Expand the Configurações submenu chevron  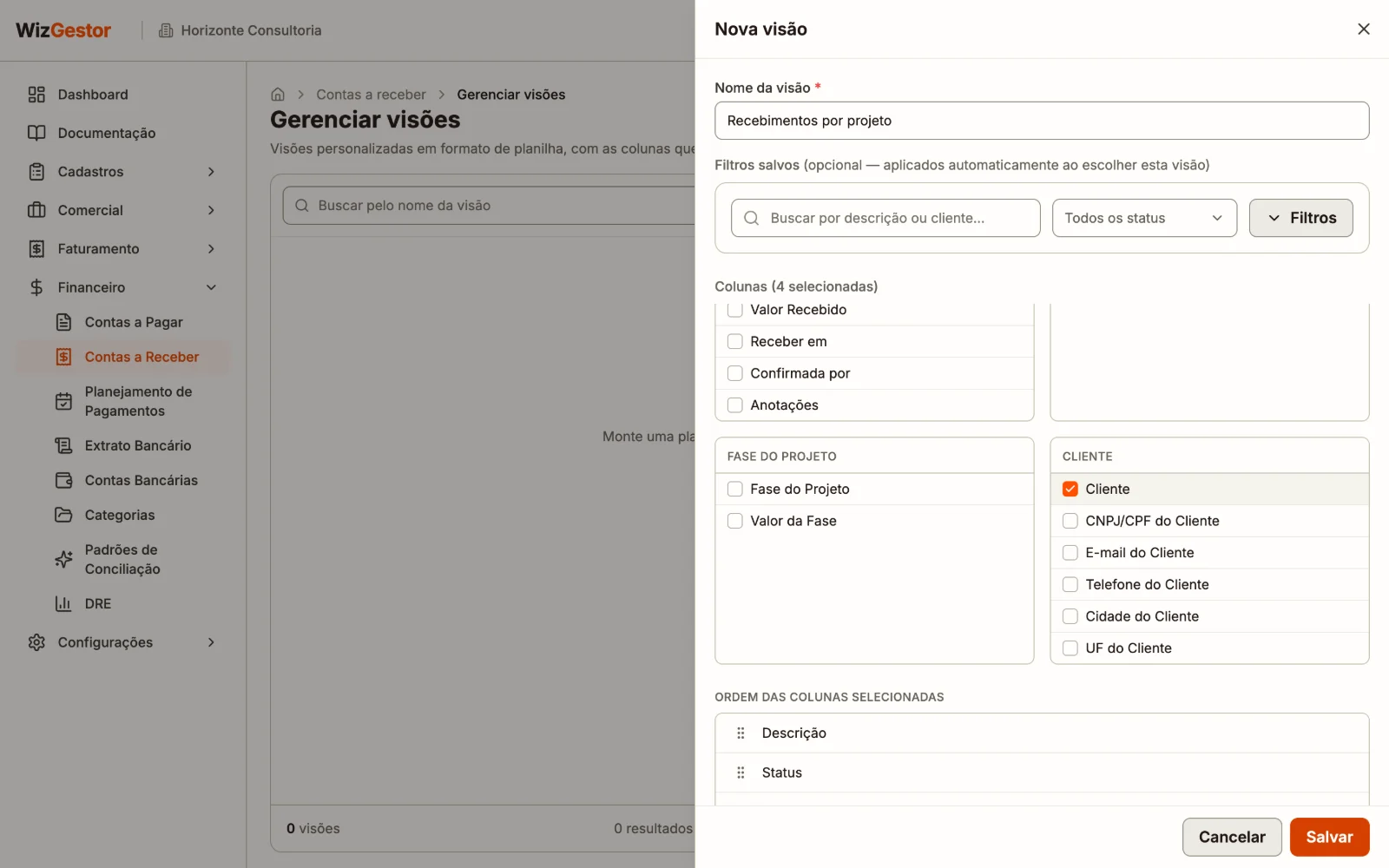point(211,642)
